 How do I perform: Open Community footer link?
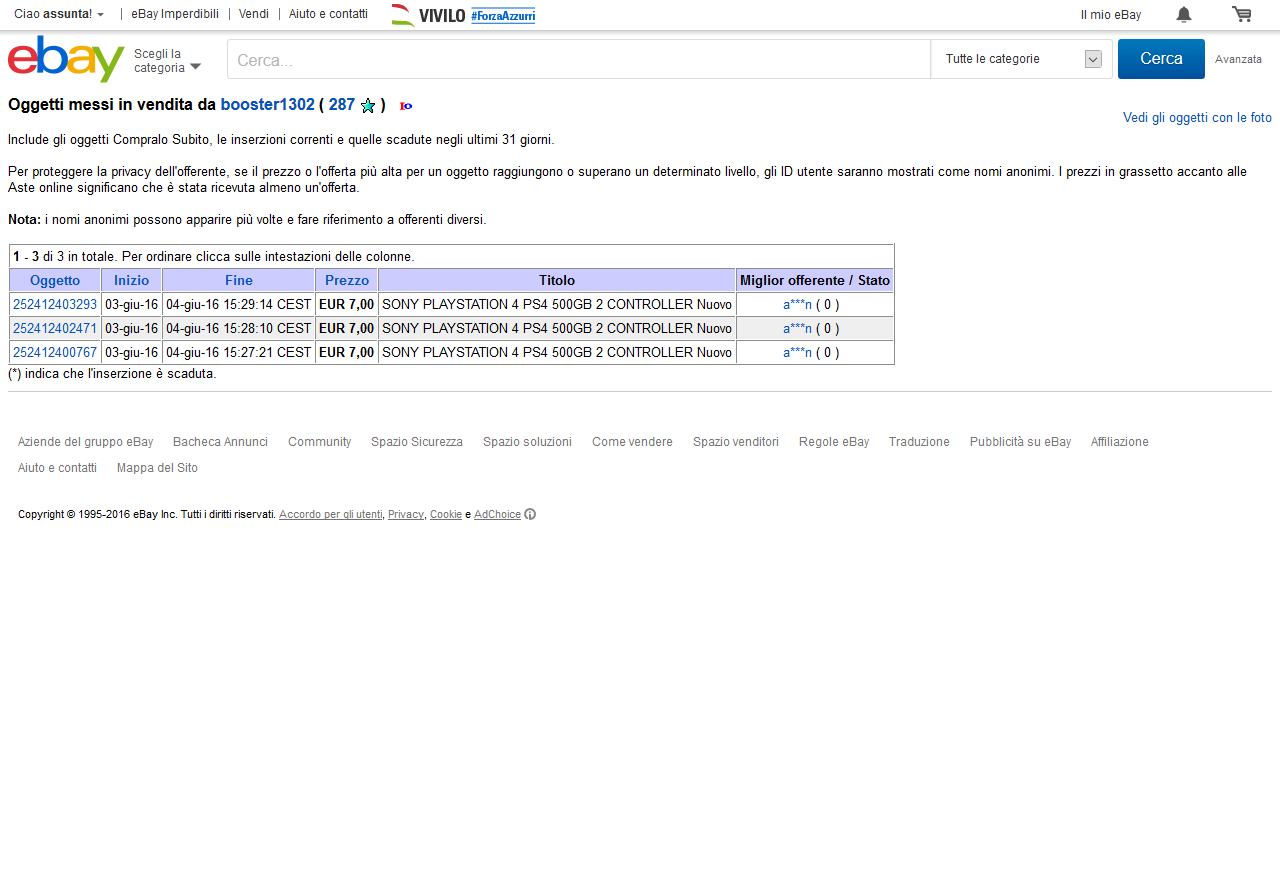pyautogui.click(x=319, y=442)
